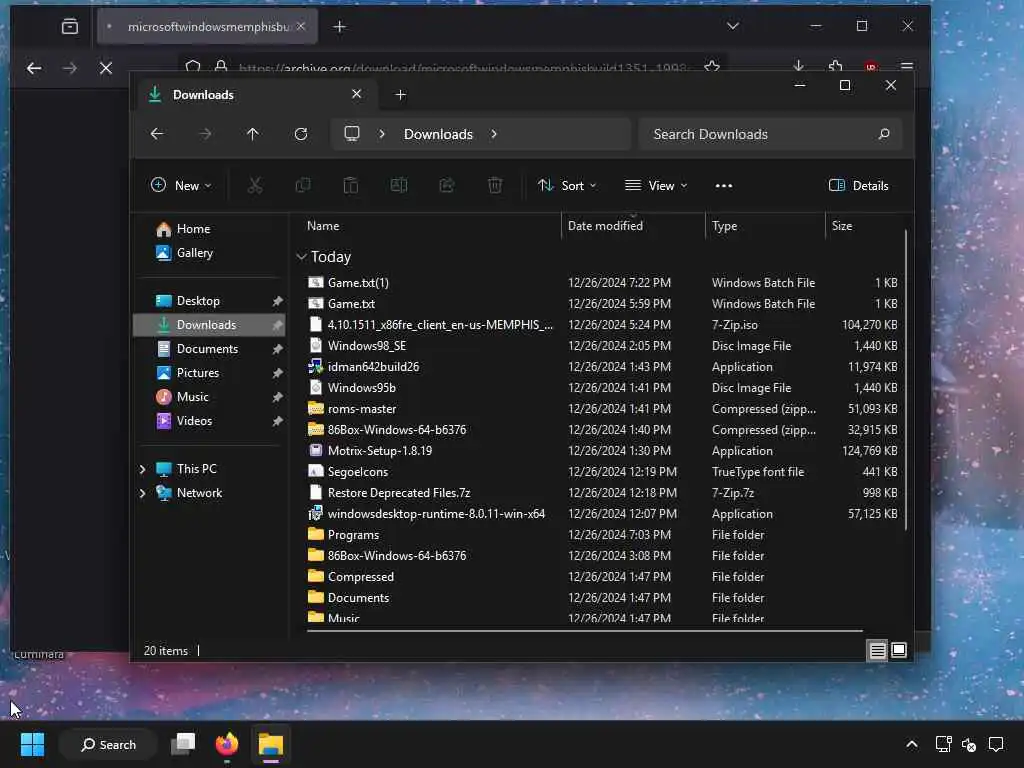Open Firefox list all tabs dropdown
The width and height of the screenshot is (1024, 768).
(733, 26)
